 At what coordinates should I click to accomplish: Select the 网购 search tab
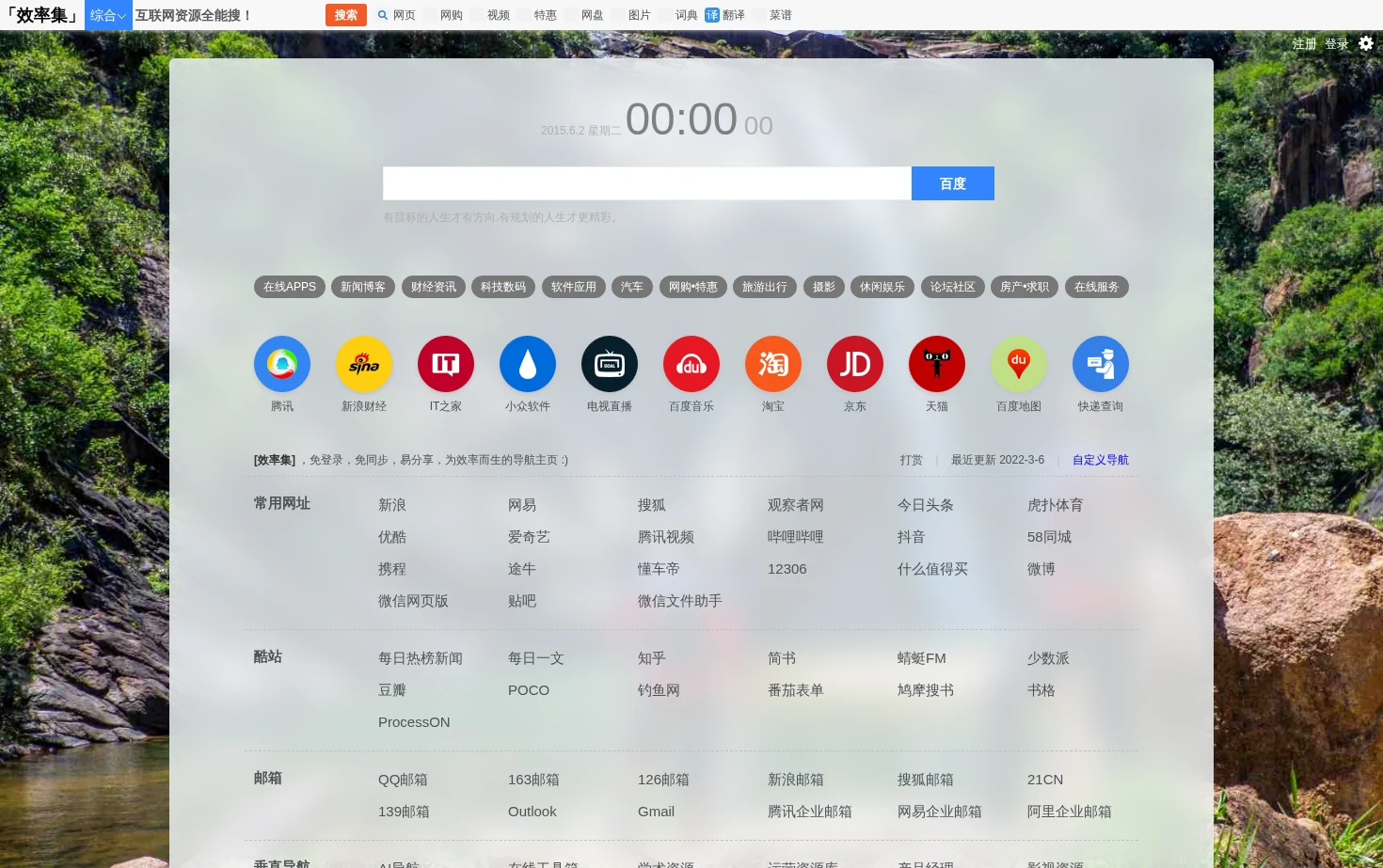pyautogui.click(x=444, y=15)
